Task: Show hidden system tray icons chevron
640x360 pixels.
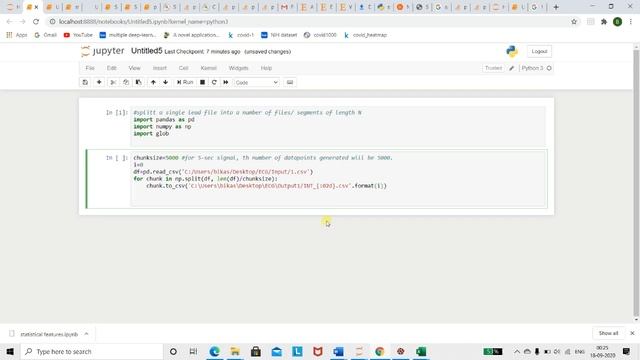Action: [x=517, y=351]
